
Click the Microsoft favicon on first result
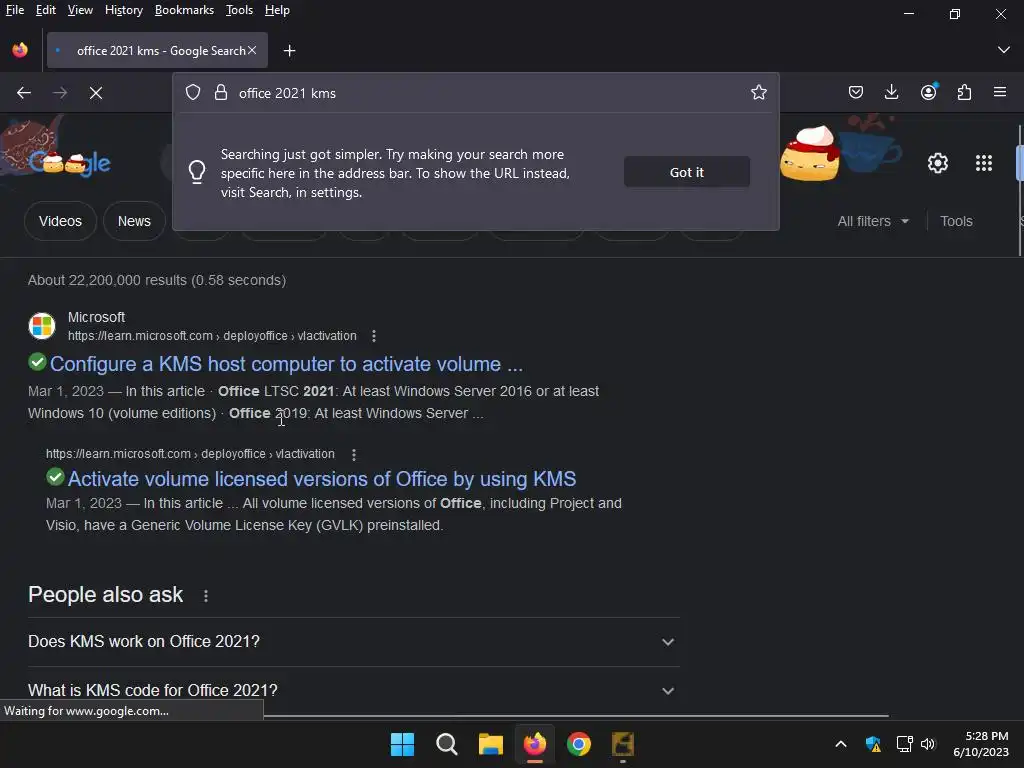(42, 325)
